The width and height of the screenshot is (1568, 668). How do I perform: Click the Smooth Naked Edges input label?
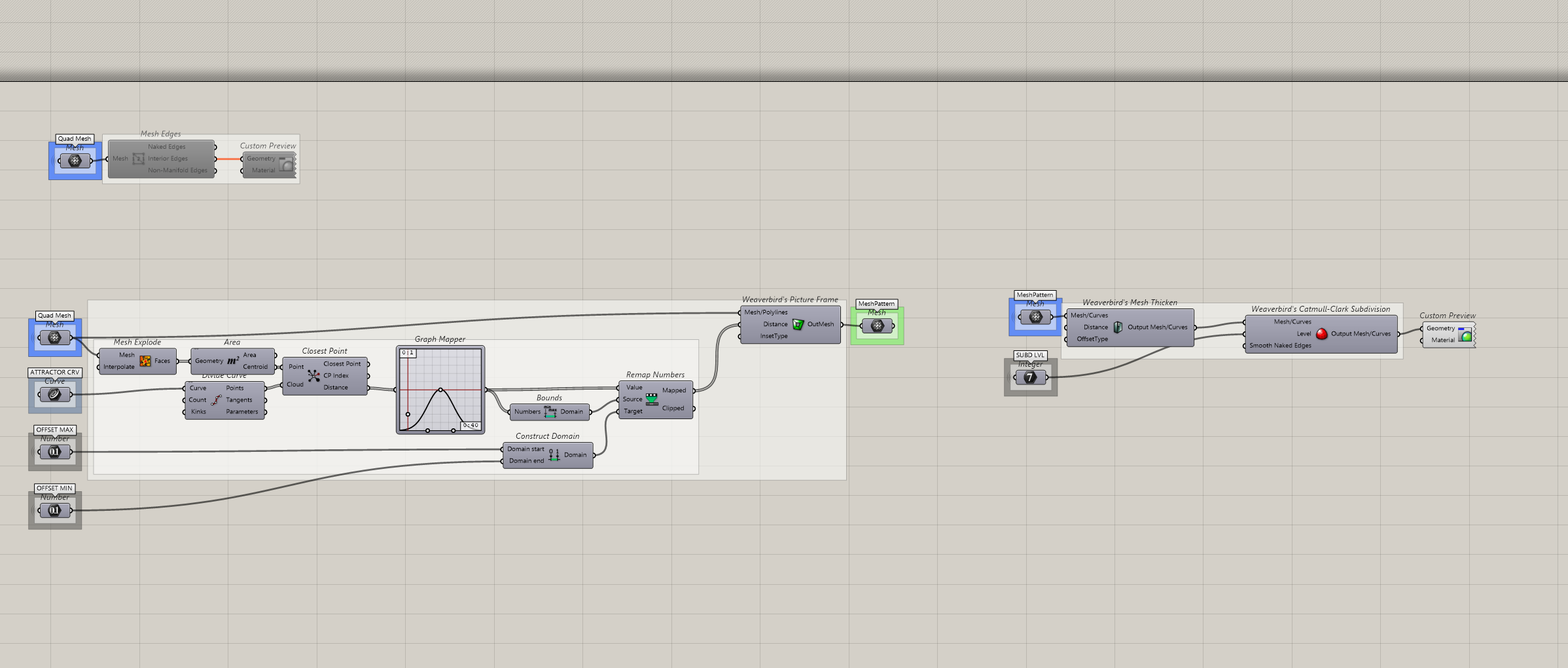pos(1280,346)
